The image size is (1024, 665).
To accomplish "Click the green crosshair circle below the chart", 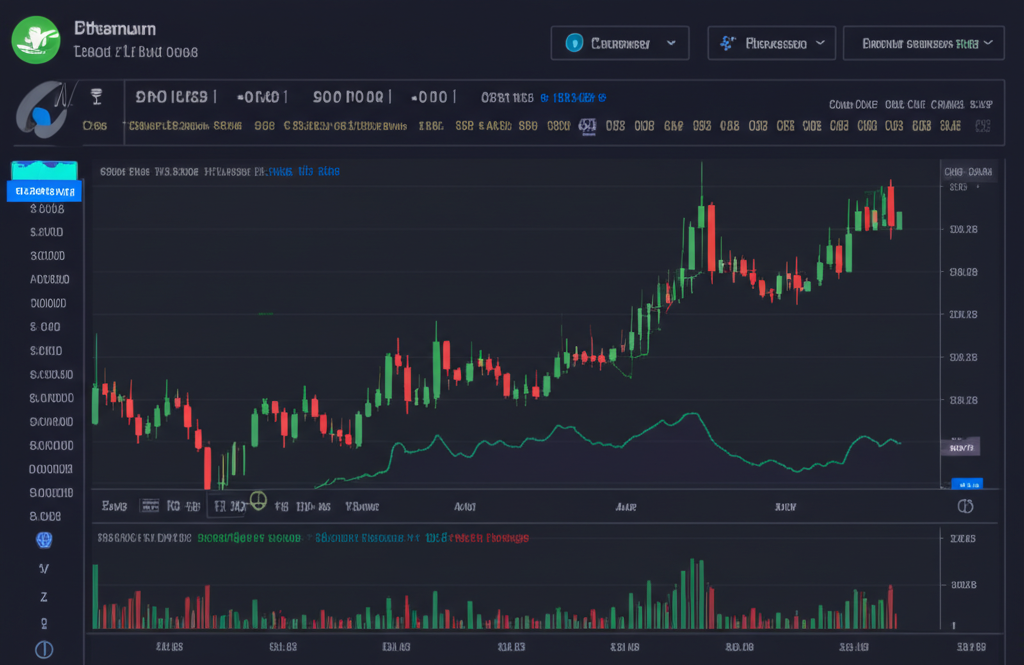I will click(x=258, y=500).
